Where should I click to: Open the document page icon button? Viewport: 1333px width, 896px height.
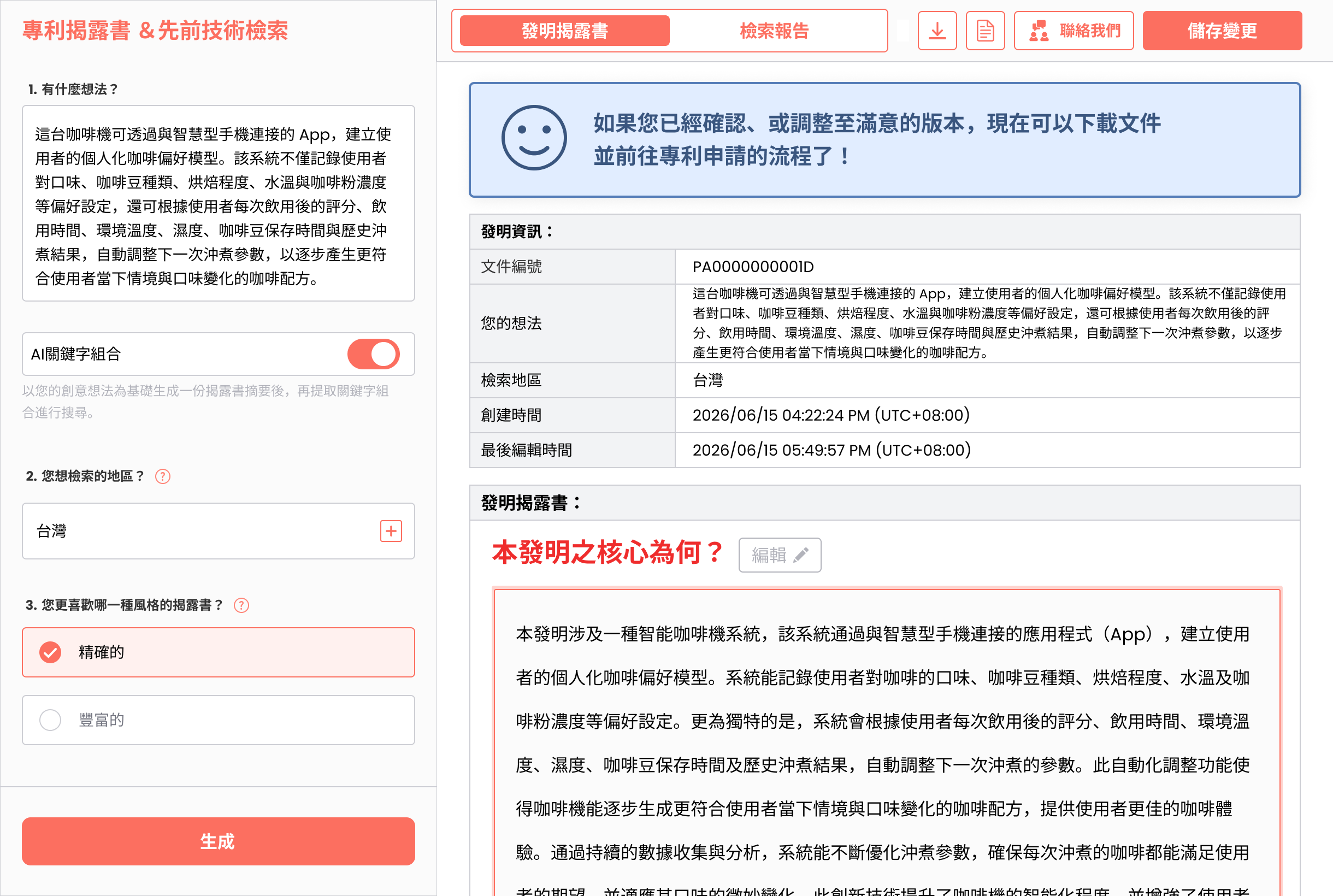point(985,31)
